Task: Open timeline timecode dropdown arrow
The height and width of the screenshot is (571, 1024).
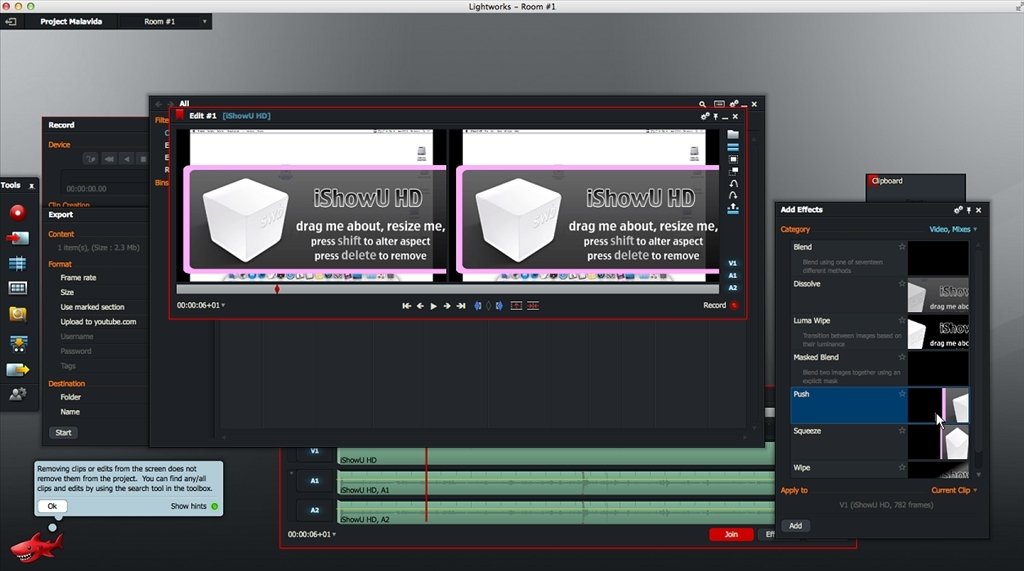Action: 334,534
